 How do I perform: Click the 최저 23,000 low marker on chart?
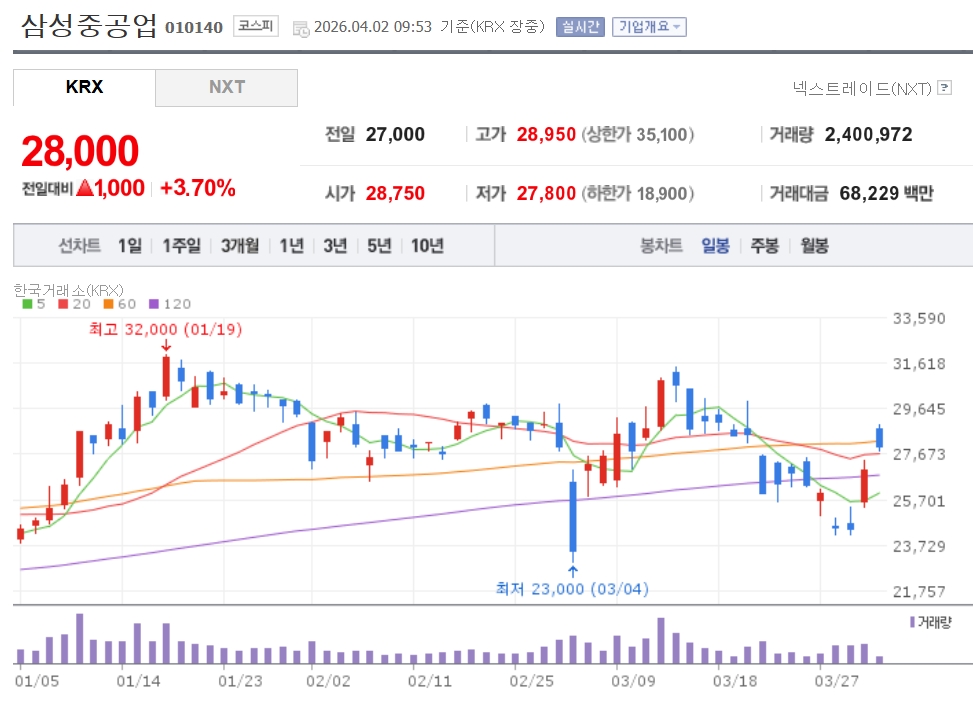572,589
